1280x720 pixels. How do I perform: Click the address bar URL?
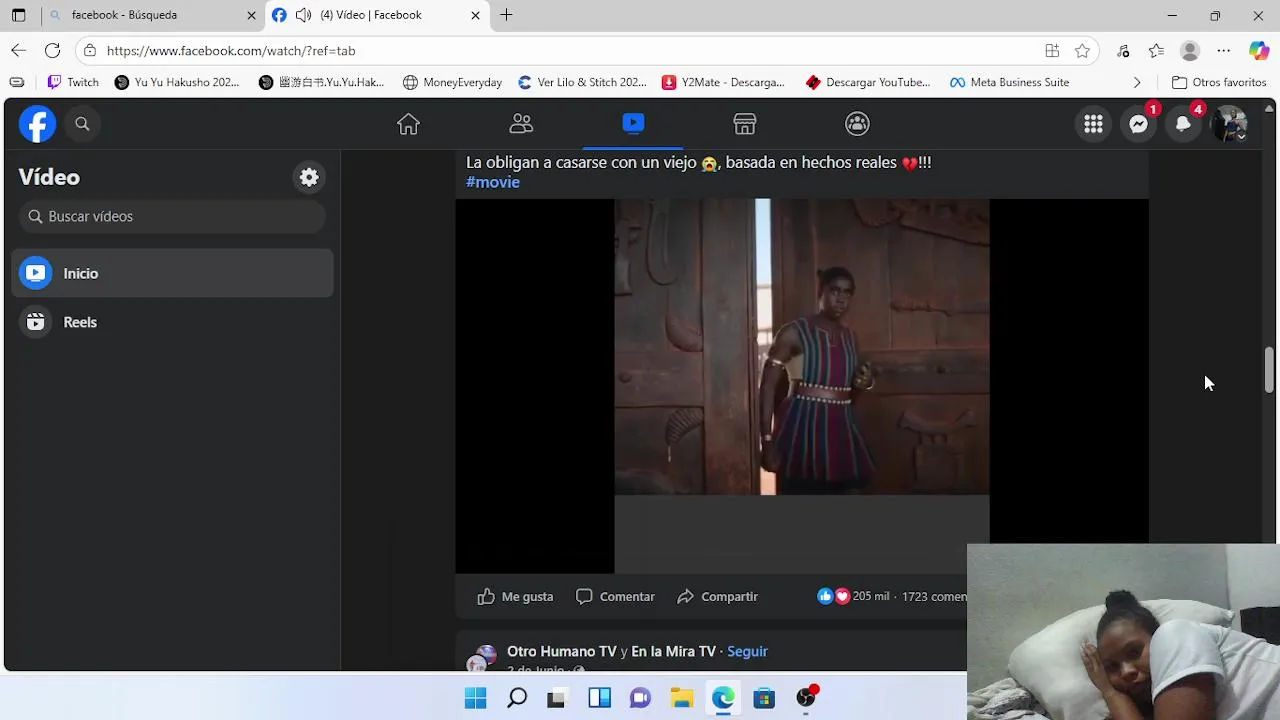[231, 51]
